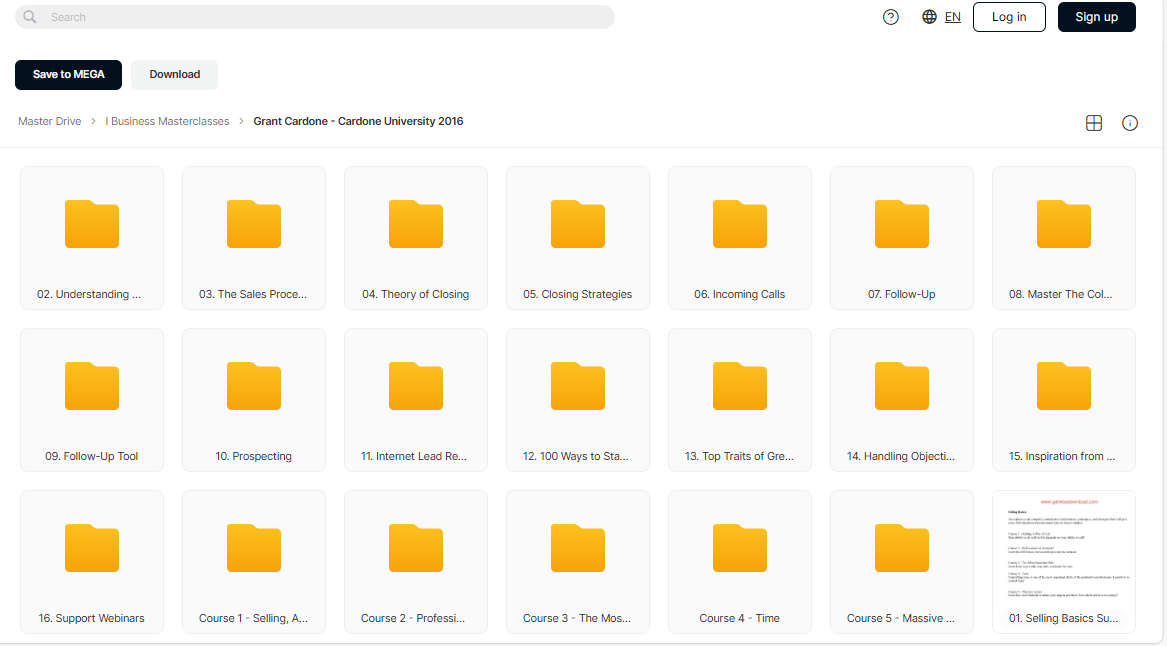Open the 15. Inspiration from folder icon
1167x646 pixels.
coord(1064,386)
